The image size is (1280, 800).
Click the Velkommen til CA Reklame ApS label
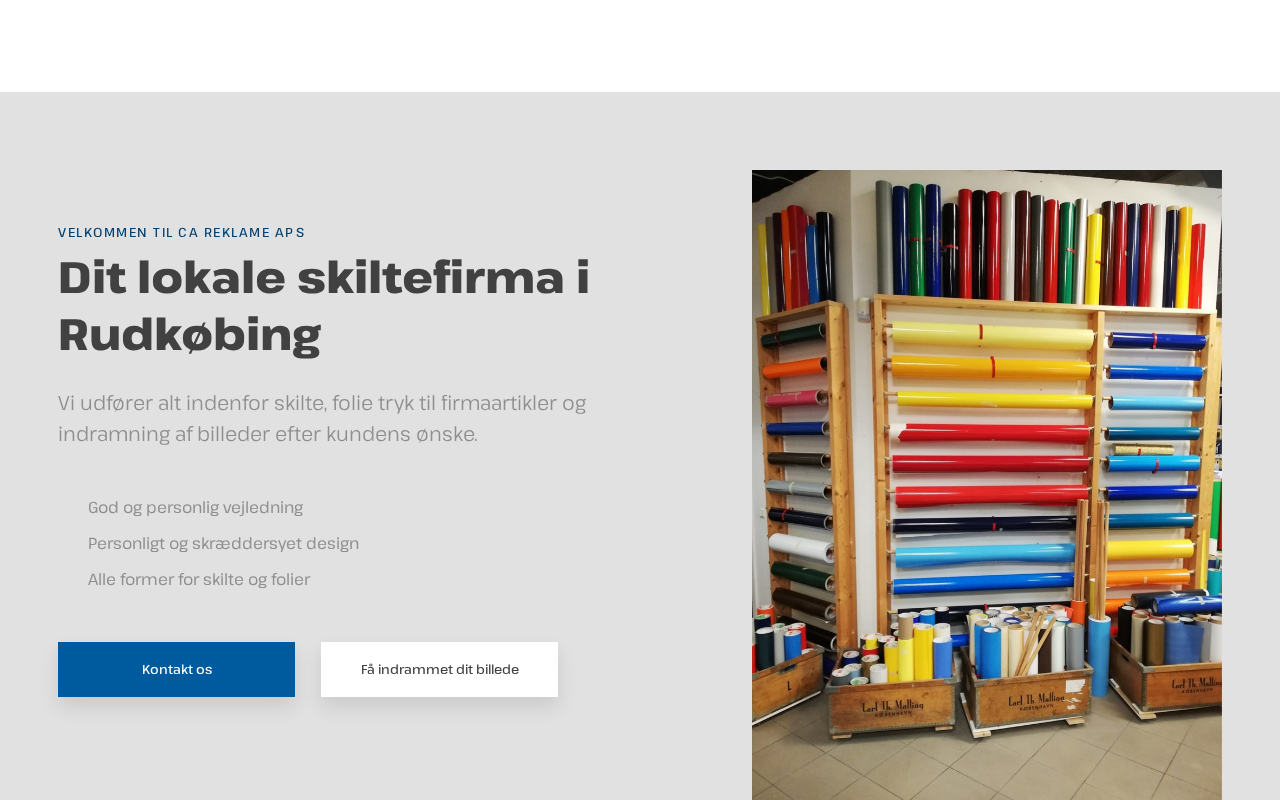pos(181,232)
